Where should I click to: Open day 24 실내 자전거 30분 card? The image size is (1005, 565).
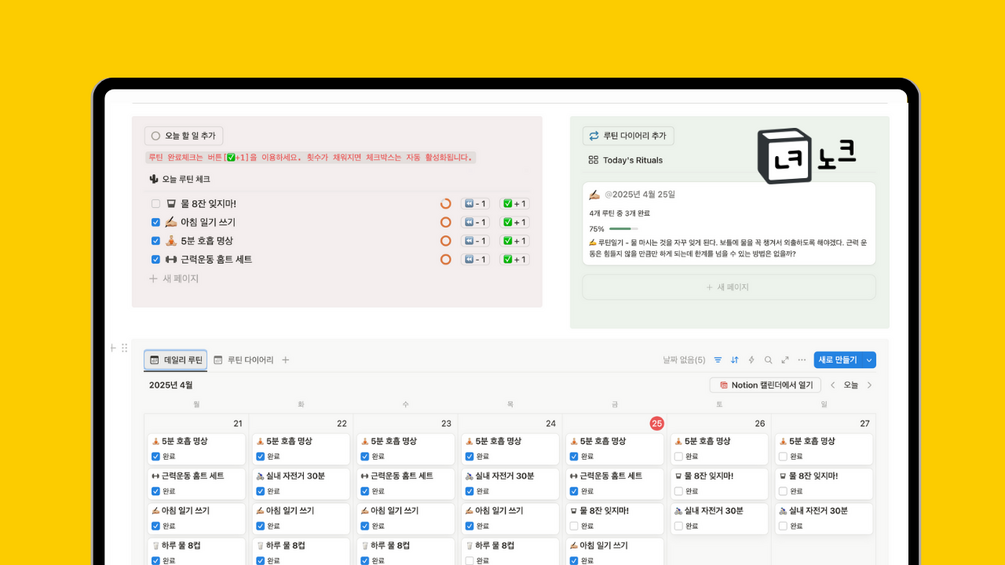pyautogui.click(x=510, y=484)
